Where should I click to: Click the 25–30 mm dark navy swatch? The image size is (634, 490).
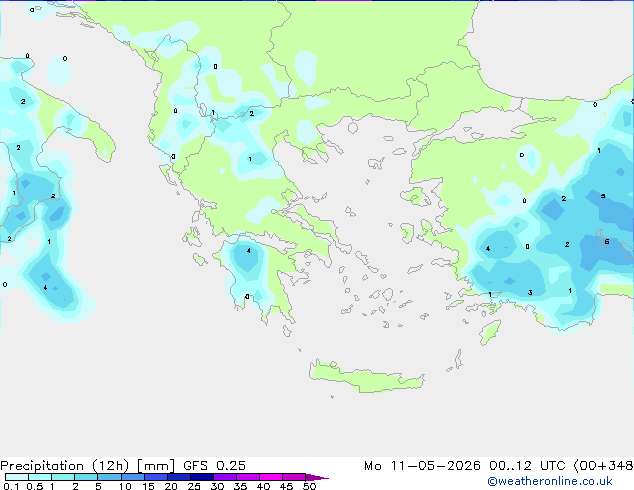(202, 477)
